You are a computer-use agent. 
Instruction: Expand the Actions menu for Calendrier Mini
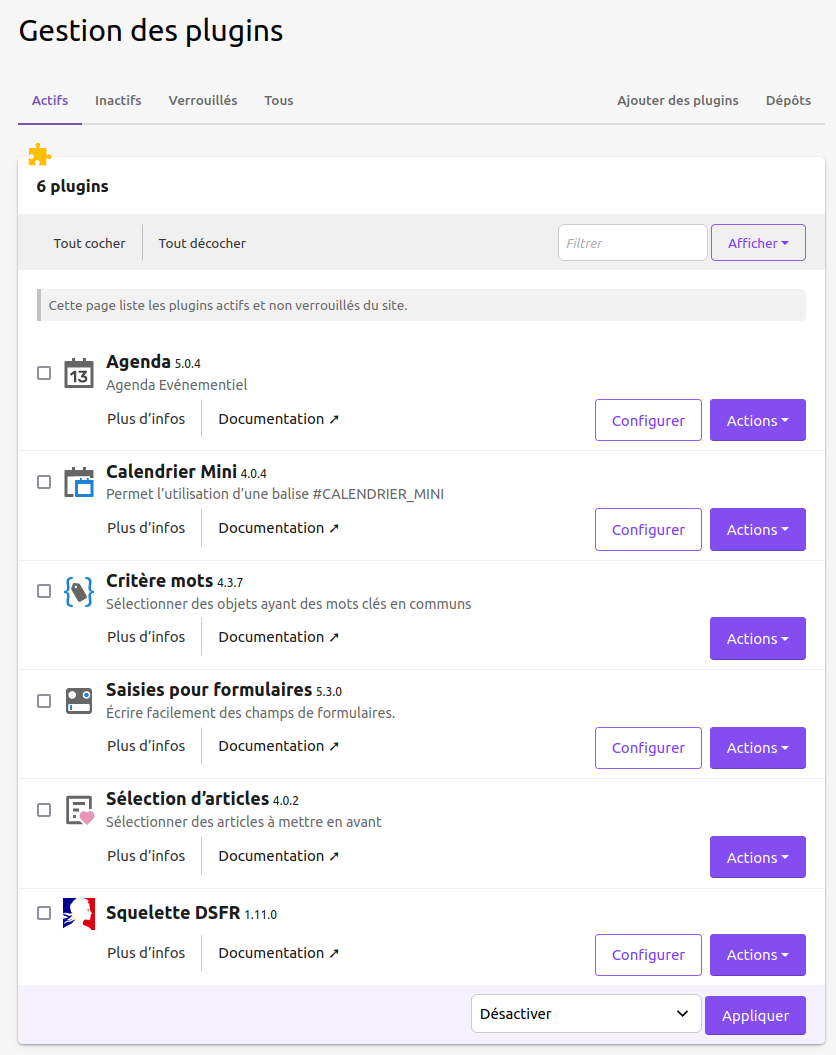[x=757, y=530]
